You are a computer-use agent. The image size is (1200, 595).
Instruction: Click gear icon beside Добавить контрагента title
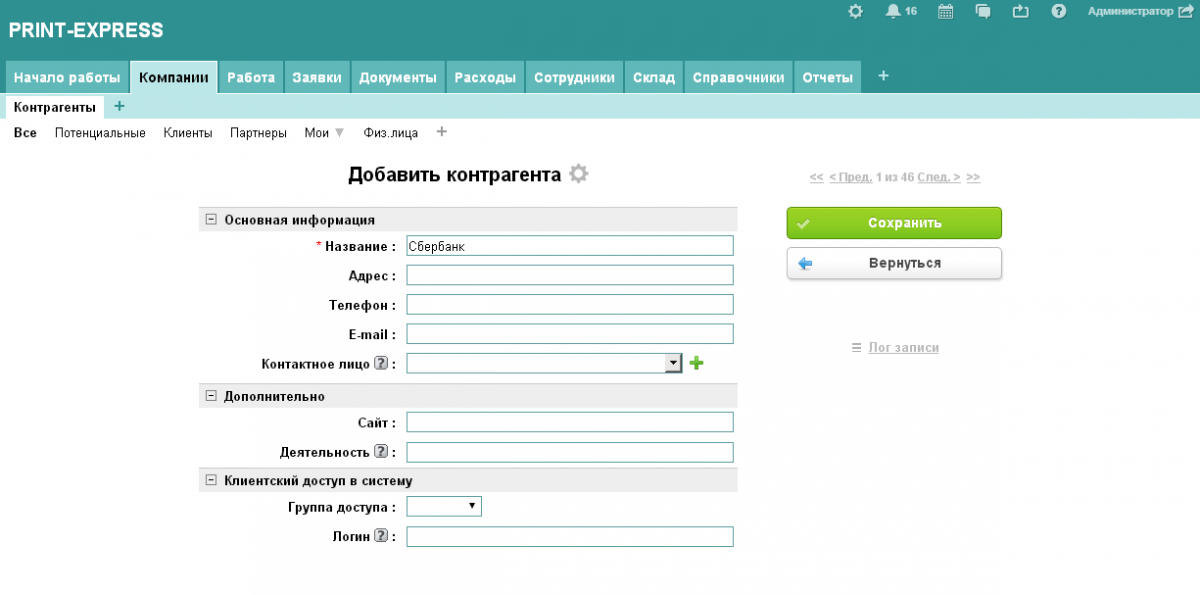tap(578, 174)
